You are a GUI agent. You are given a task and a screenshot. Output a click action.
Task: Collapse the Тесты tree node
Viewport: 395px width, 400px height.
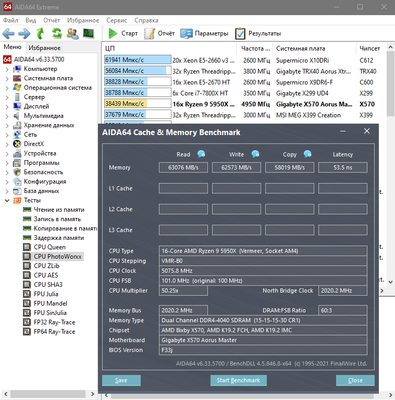(7, 201)
